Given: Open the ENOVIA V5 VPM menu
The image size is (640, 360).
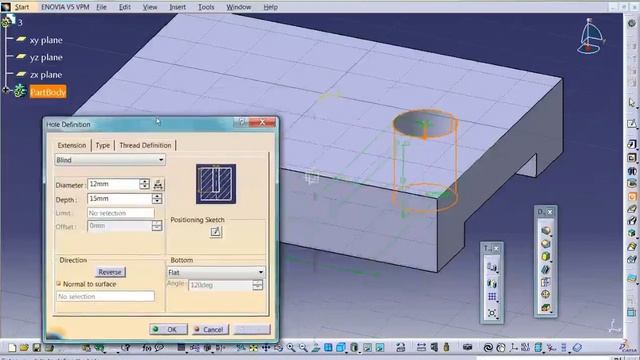Looking at the screenshot, I should [x=65, y=7].
